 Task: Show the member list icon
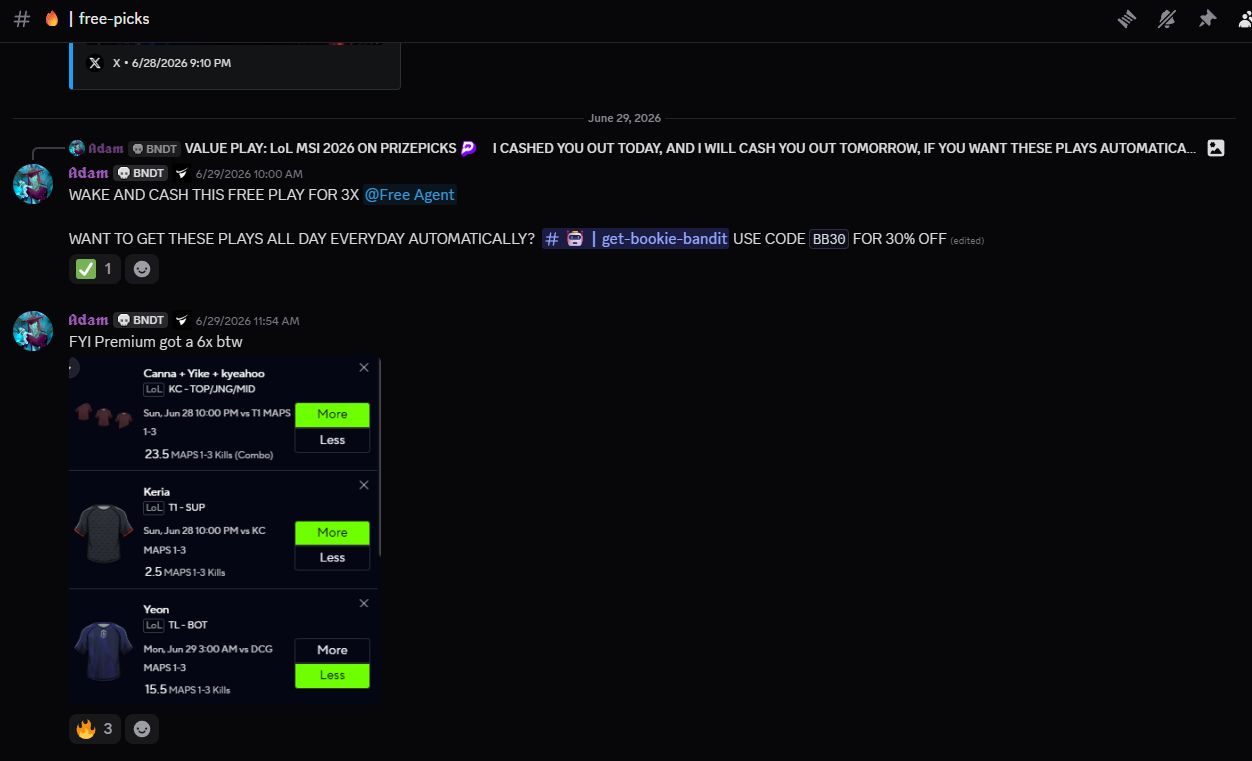pos(1245,19)
